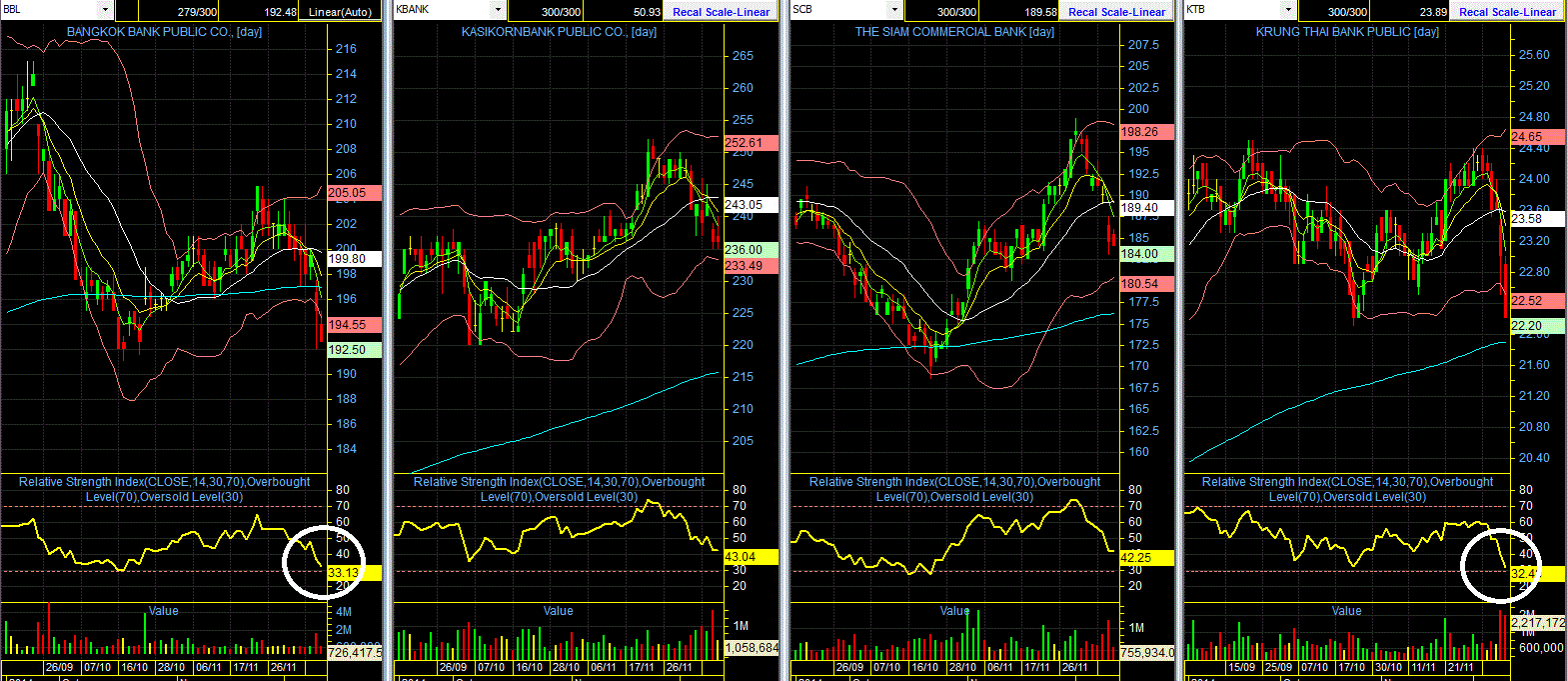Click THE SIAM COMMERCIAL BANK chart title
Screen dimensions: 1568x681
(954, 32)
